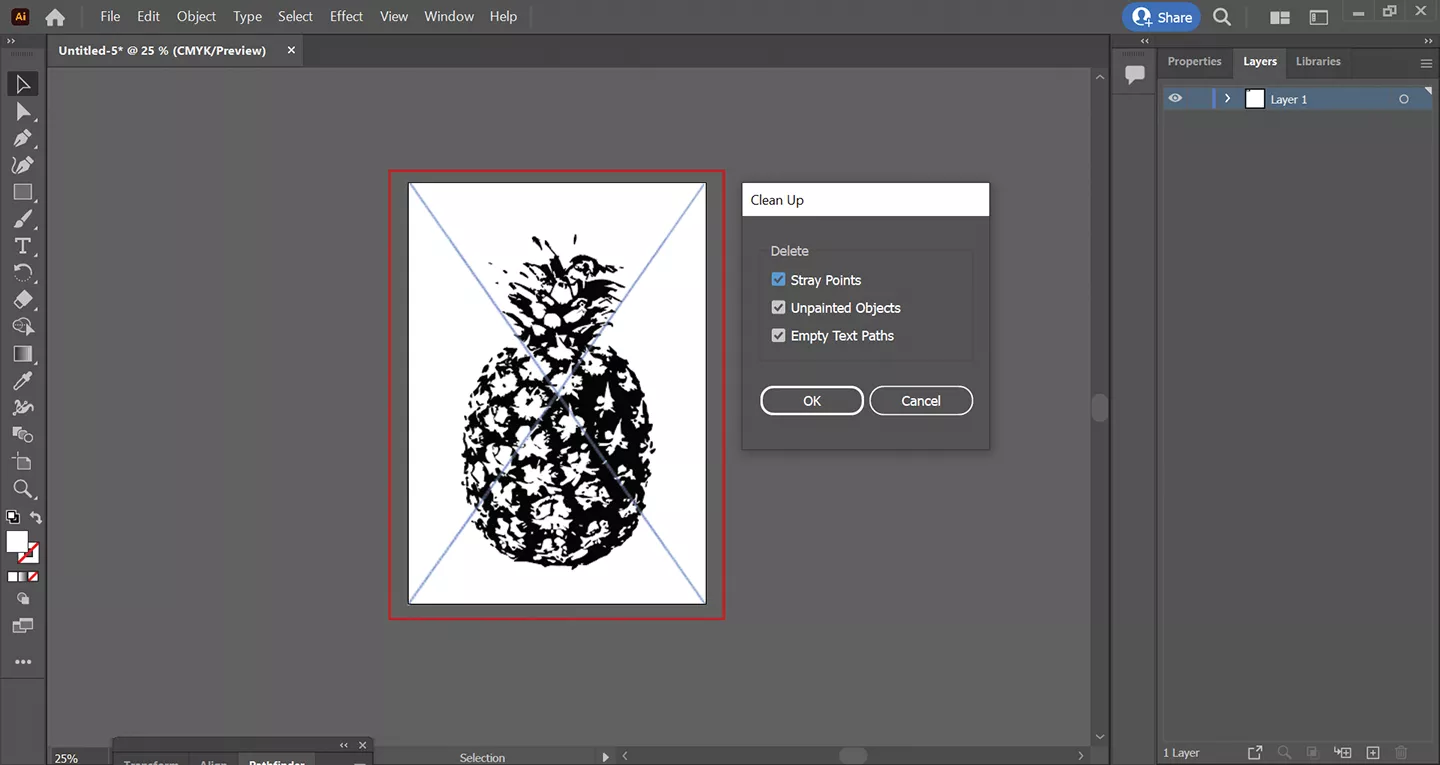1440x765 pixels.
Task: Hide Layer 1 using the eye icon
Action: coord(1175,99)
